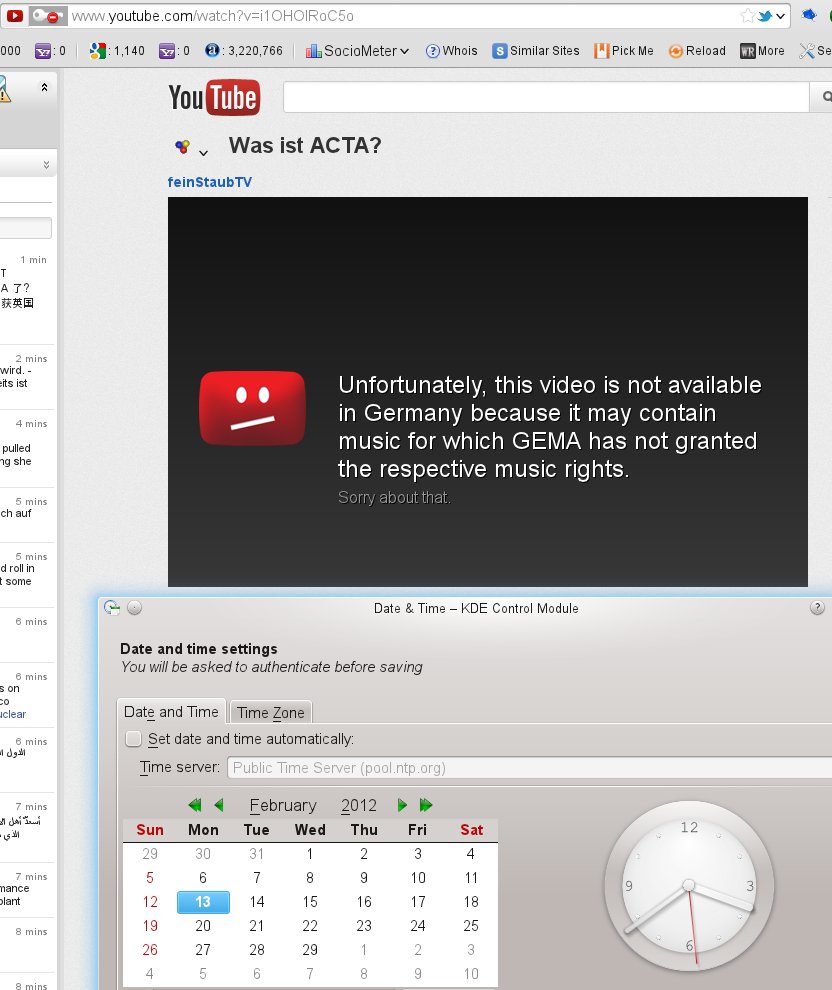Click the YouTube favicon in the address bar

tap(14, 16)
